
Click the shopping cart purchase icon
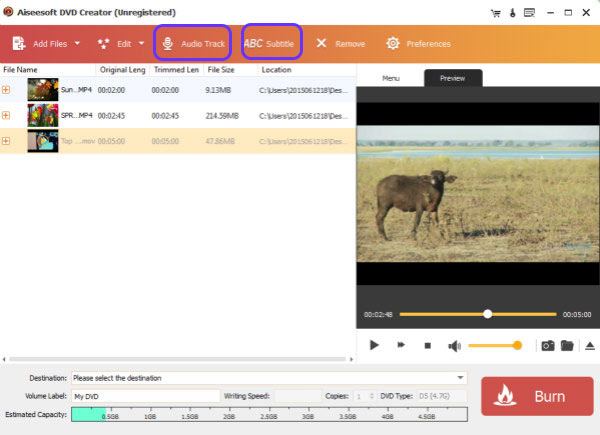pos(497,13)
